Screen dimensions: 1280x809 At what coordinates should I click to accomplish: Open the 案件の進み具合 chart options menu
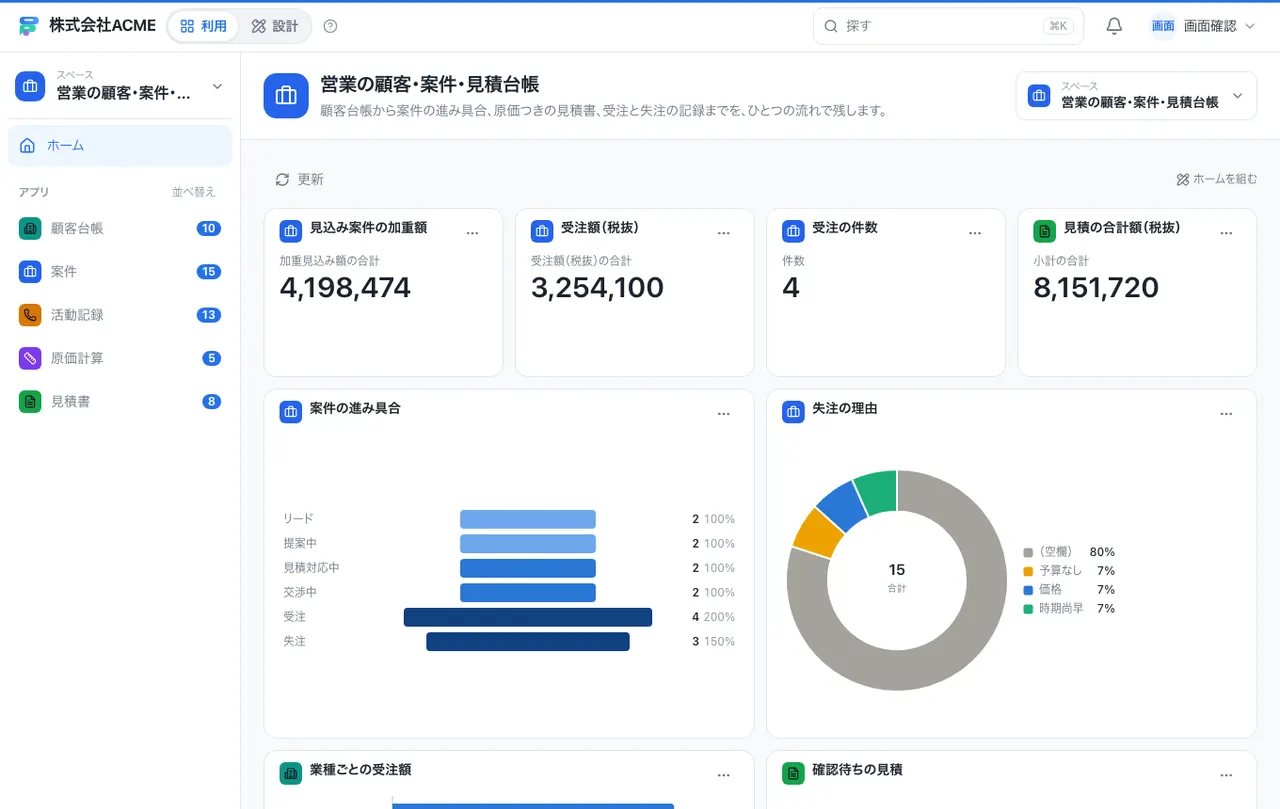(x=724, y=414)
